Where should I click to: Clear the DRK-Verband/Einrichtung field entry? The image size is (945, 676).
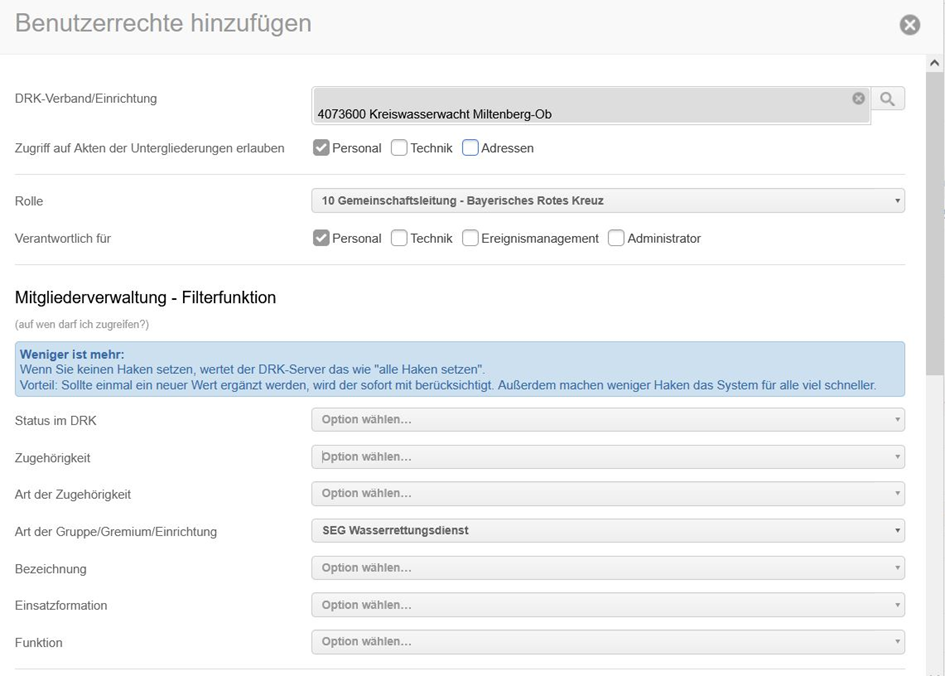tap(858, 98)
